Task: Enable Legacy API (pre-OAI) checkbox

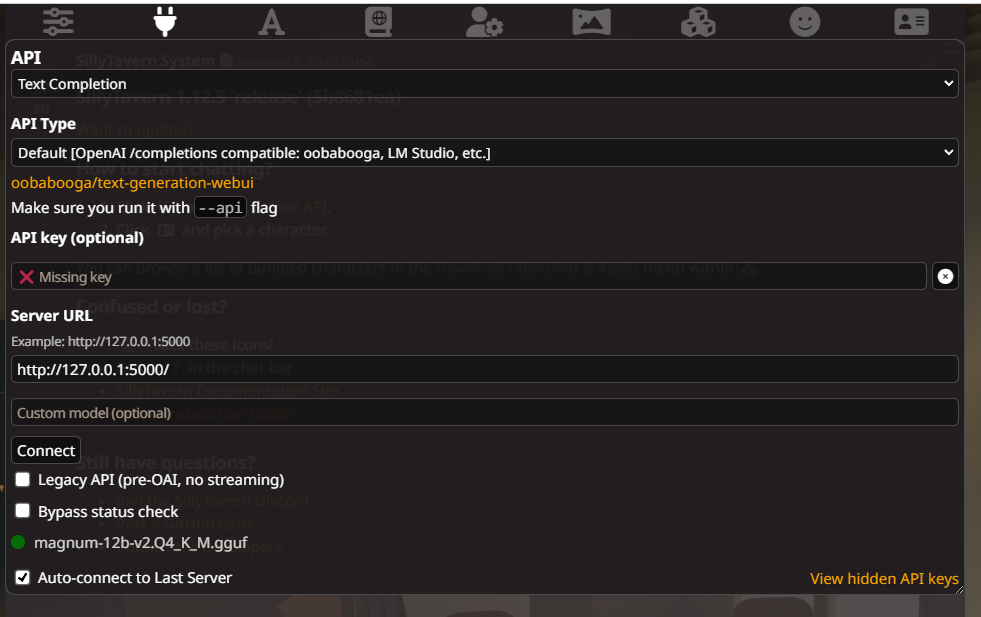Action: 23,479
